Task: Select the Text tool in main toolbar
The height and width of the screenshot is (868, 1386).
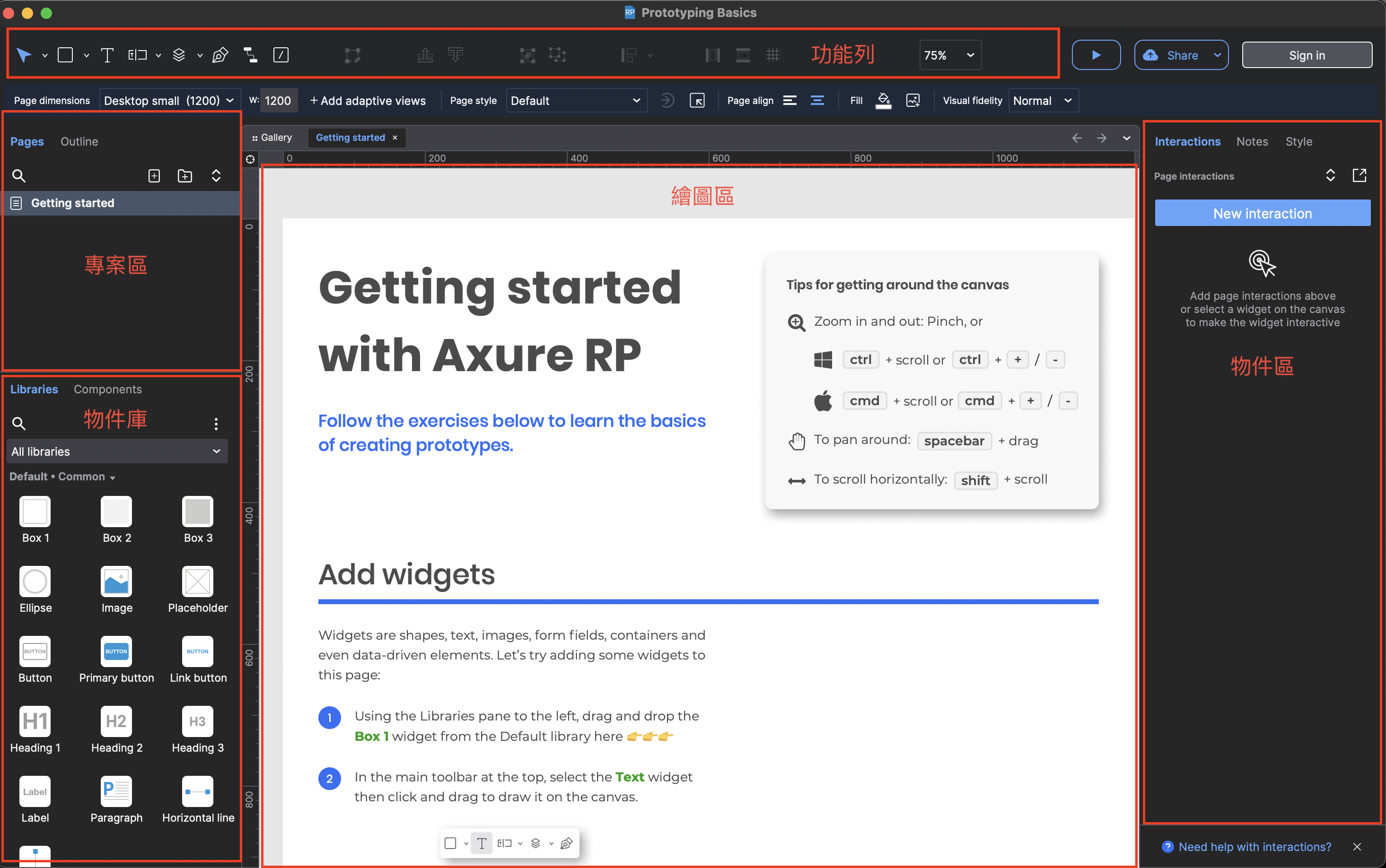Action: (x=107, y=55)
